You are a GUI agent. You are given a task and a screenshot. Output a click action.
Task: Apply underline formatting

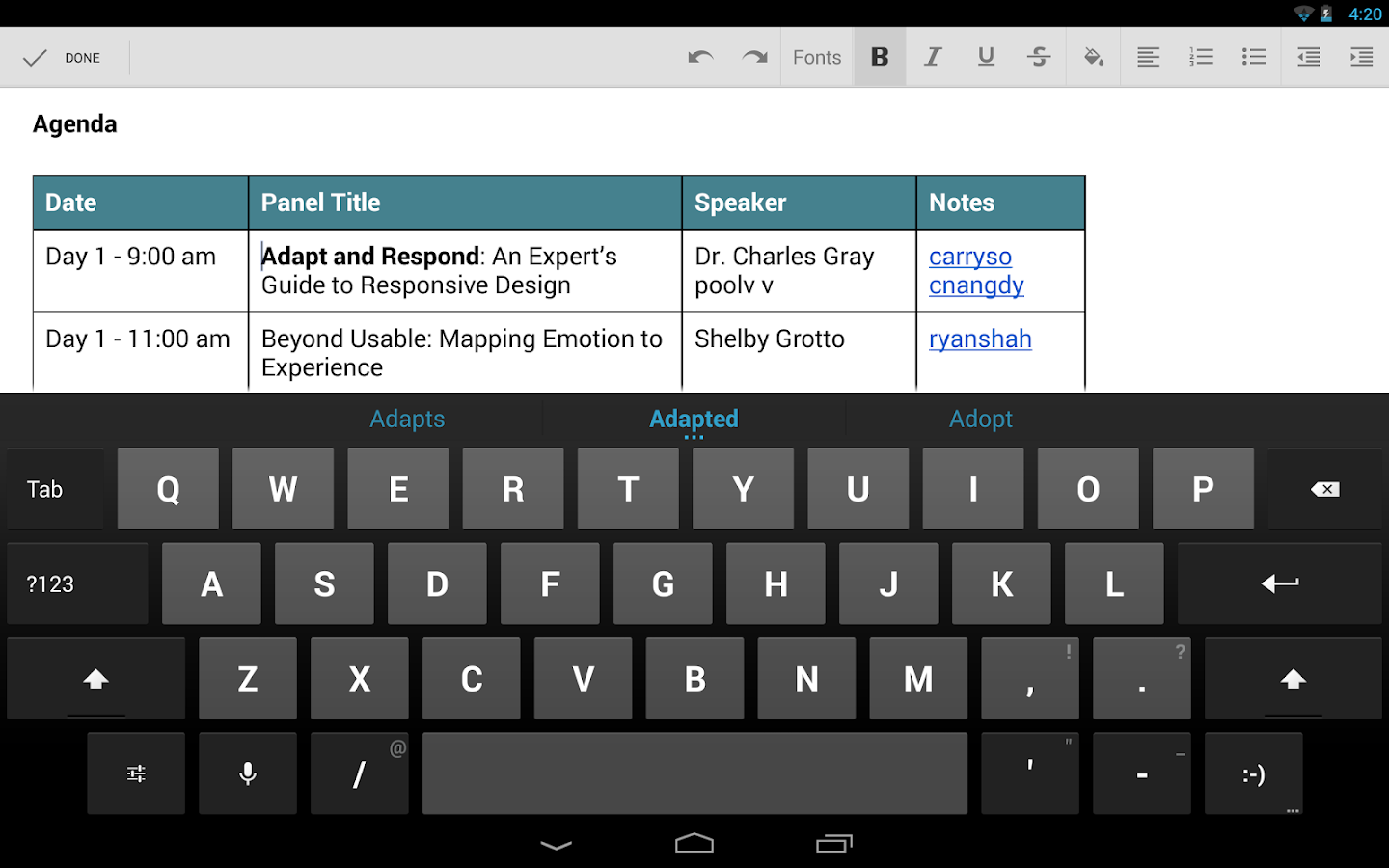point(985,56)
